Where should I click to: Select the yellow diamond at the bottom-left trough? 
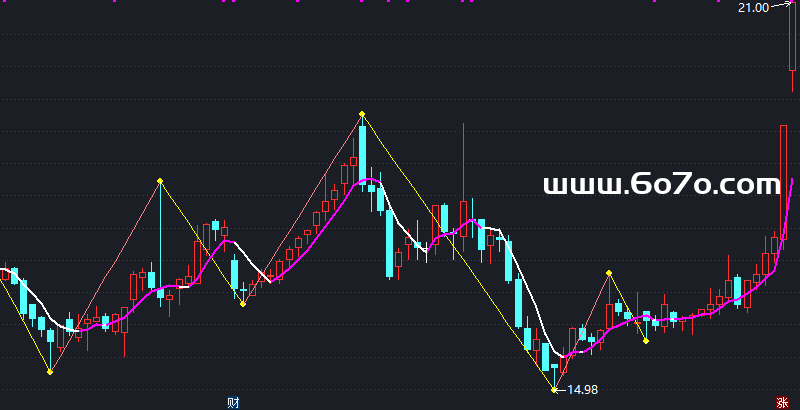50,372
